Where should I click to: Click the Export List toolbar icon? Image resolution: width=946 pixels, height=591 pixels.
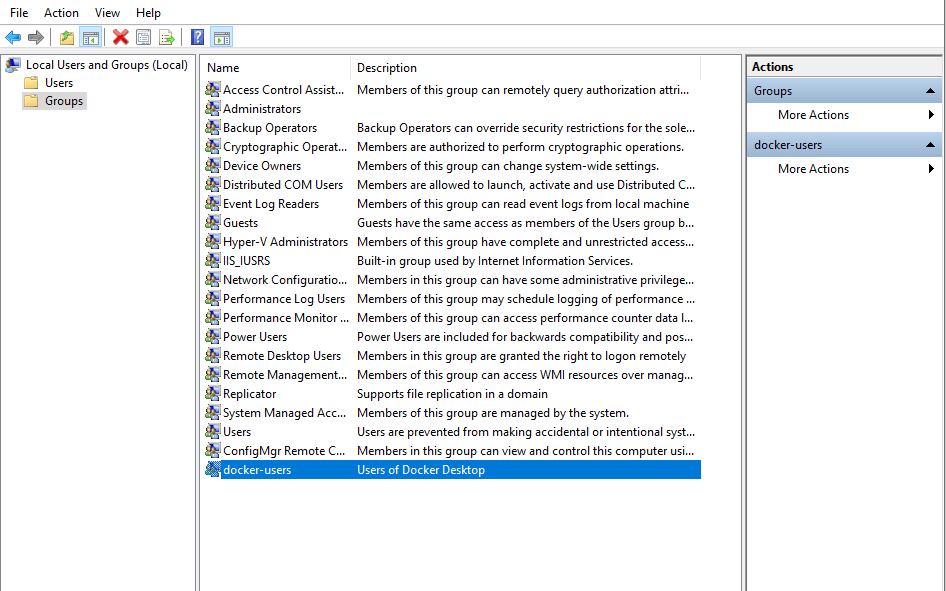(166, 38)
